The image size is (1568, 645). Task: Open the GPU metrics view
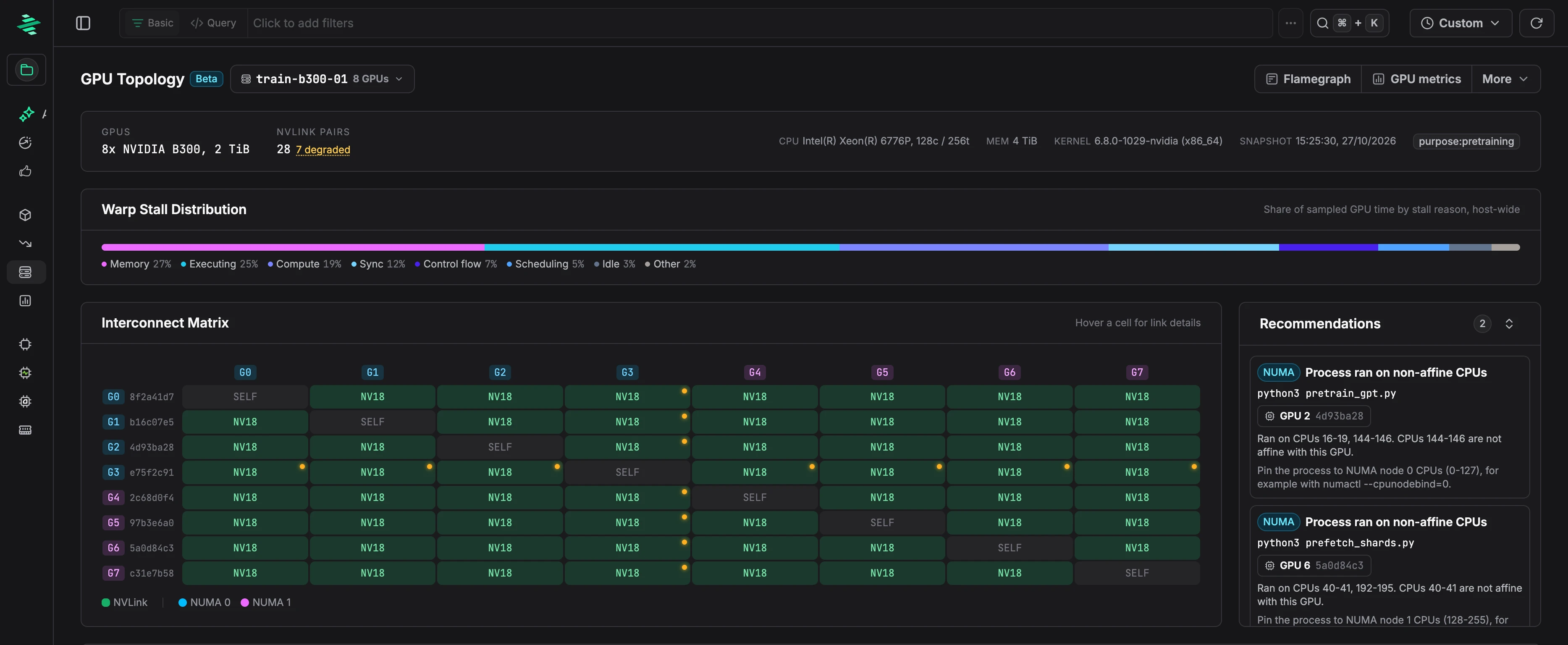1416,79
